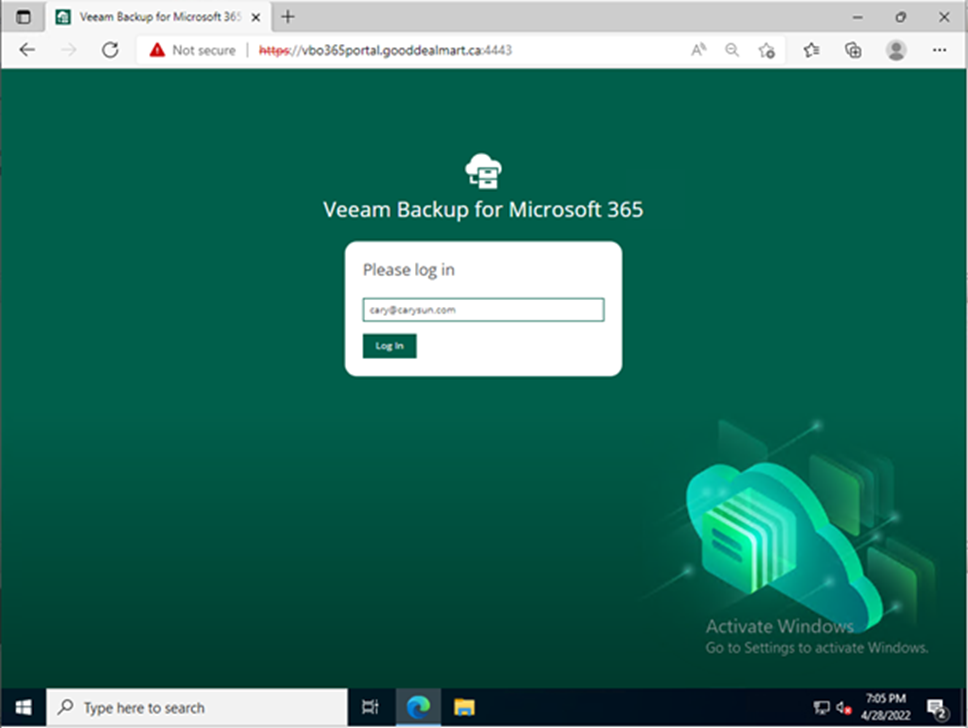Click the browser profile avatar icon
This screenshot has width=968, height=728.
click(x=896, y=50)
